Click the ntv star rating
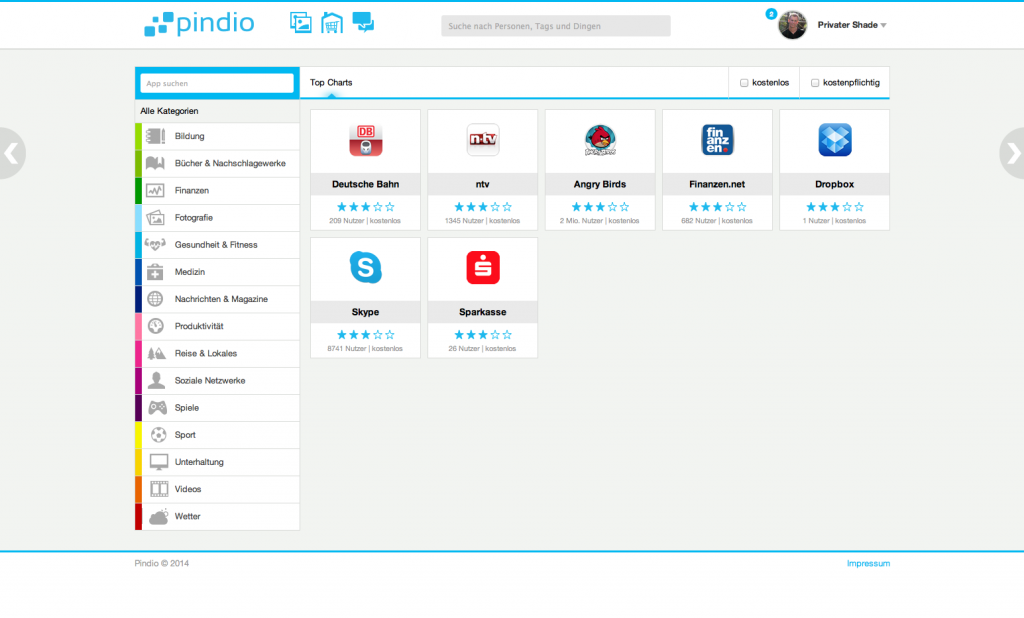This screenshot has width=1024, height=618. (483, 207)
